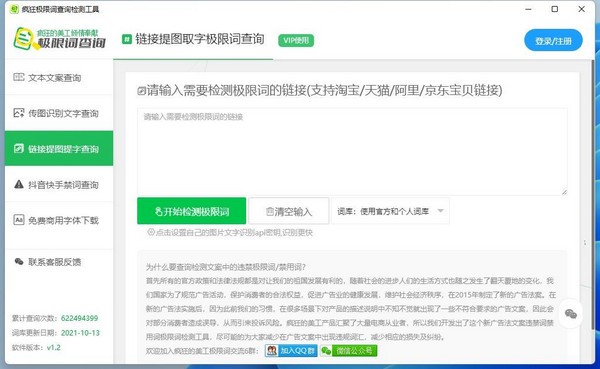Click the 请输入需要检测极限词的链接 instruction label

coord(324,90)
